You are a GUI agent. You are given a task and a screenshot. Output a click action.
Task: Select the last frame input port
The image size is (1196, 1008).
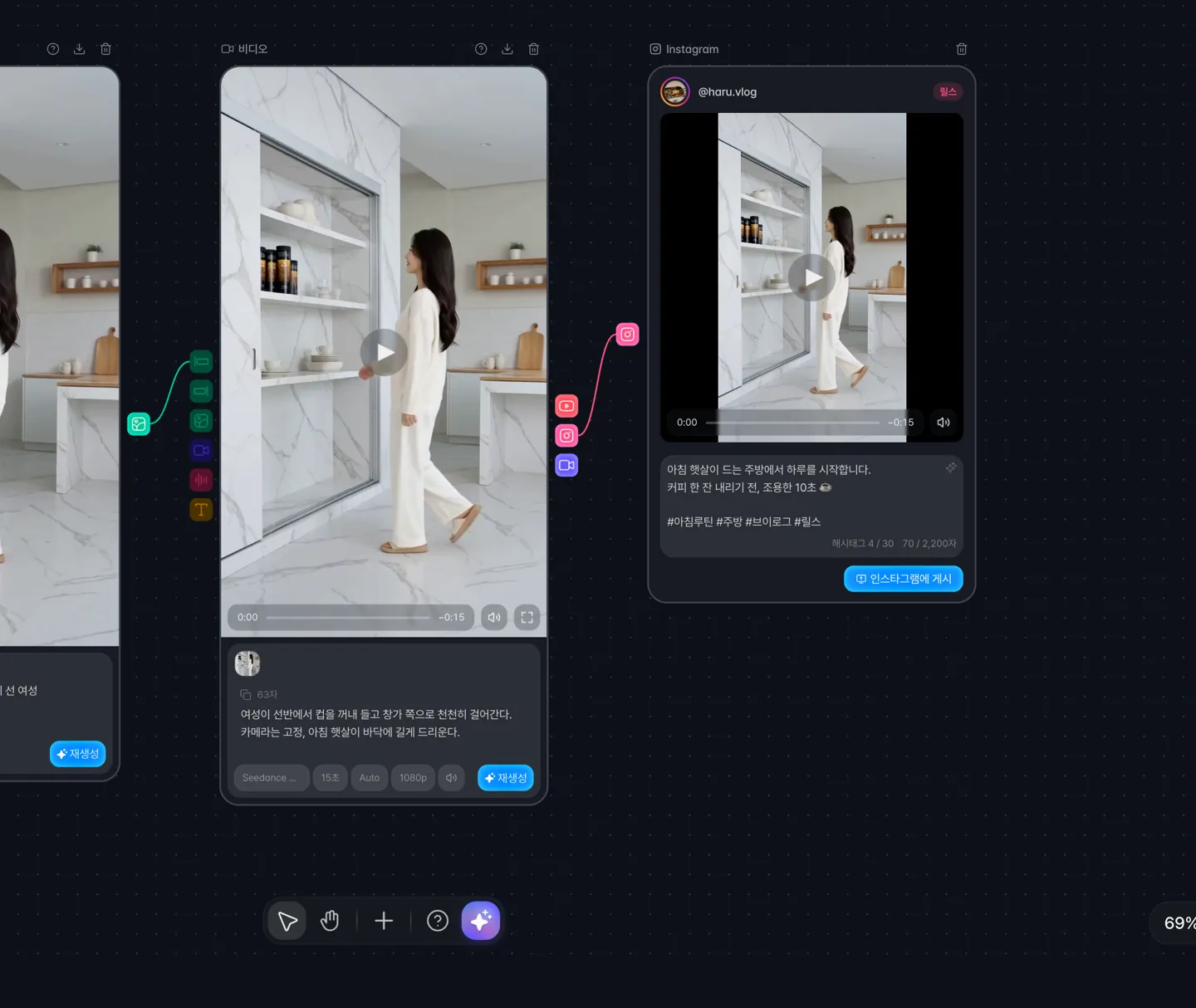[x=201, y=391]
